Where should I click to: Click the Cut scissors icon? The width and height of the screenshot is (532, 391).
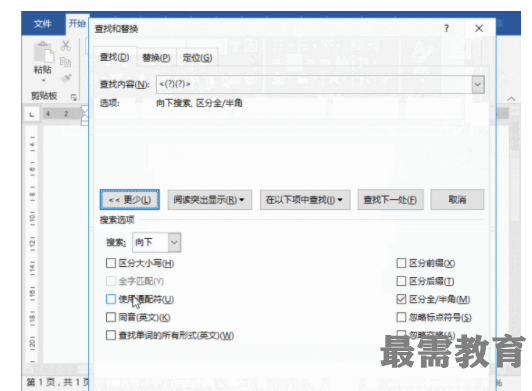tap(66, 45)
